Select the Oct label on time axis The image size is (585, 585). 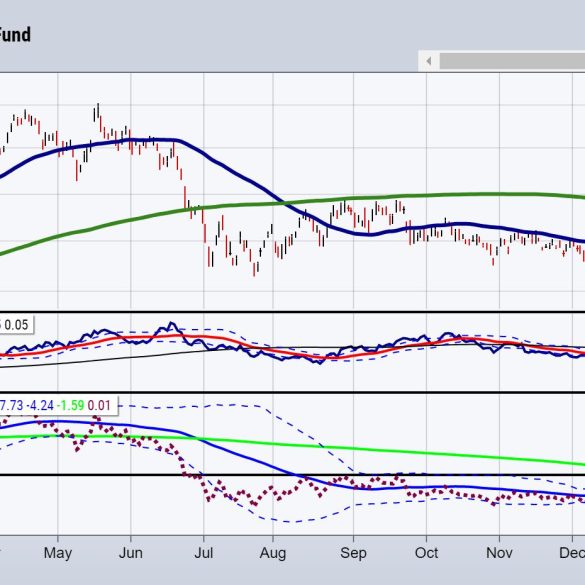coord(426,553)
